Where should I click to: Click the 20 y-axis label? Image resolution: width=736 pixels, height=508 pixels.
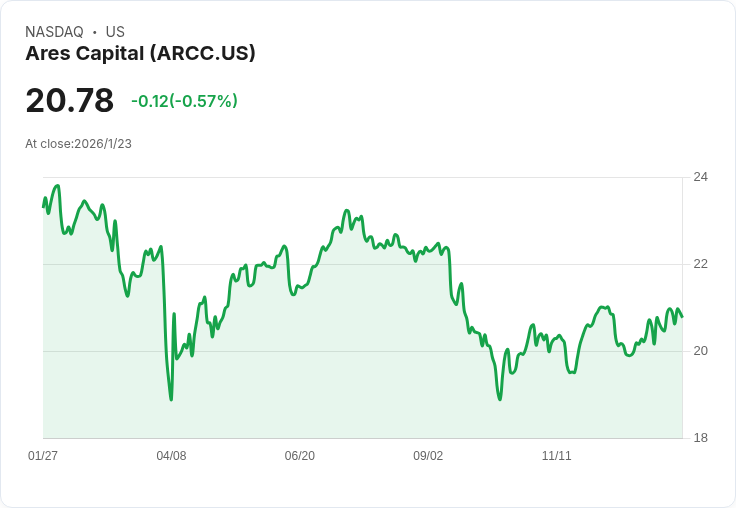700,351
